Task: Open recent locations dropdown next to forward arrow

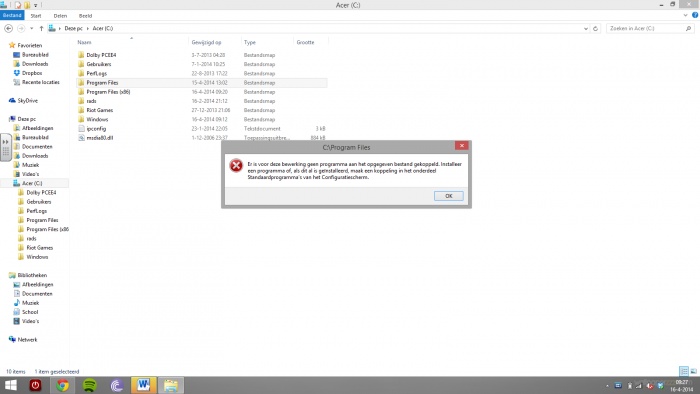Action: [31, 28]
